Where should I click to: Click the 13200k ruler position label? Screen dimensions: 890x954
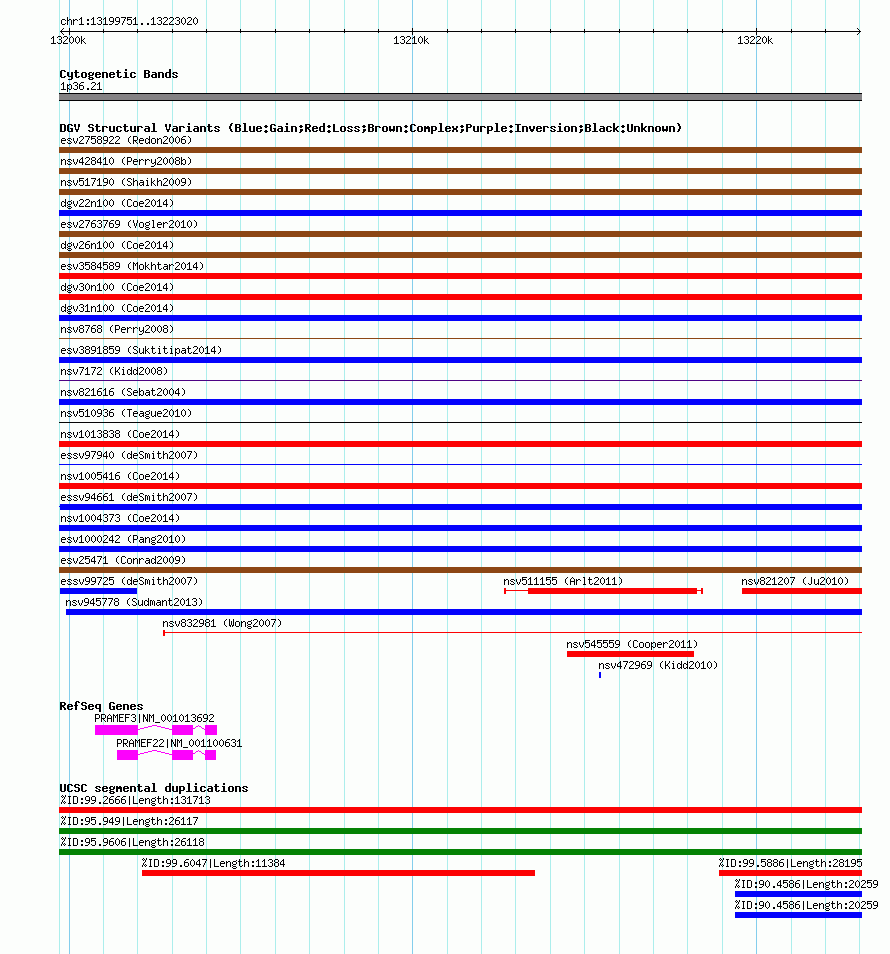pos(68,41)
